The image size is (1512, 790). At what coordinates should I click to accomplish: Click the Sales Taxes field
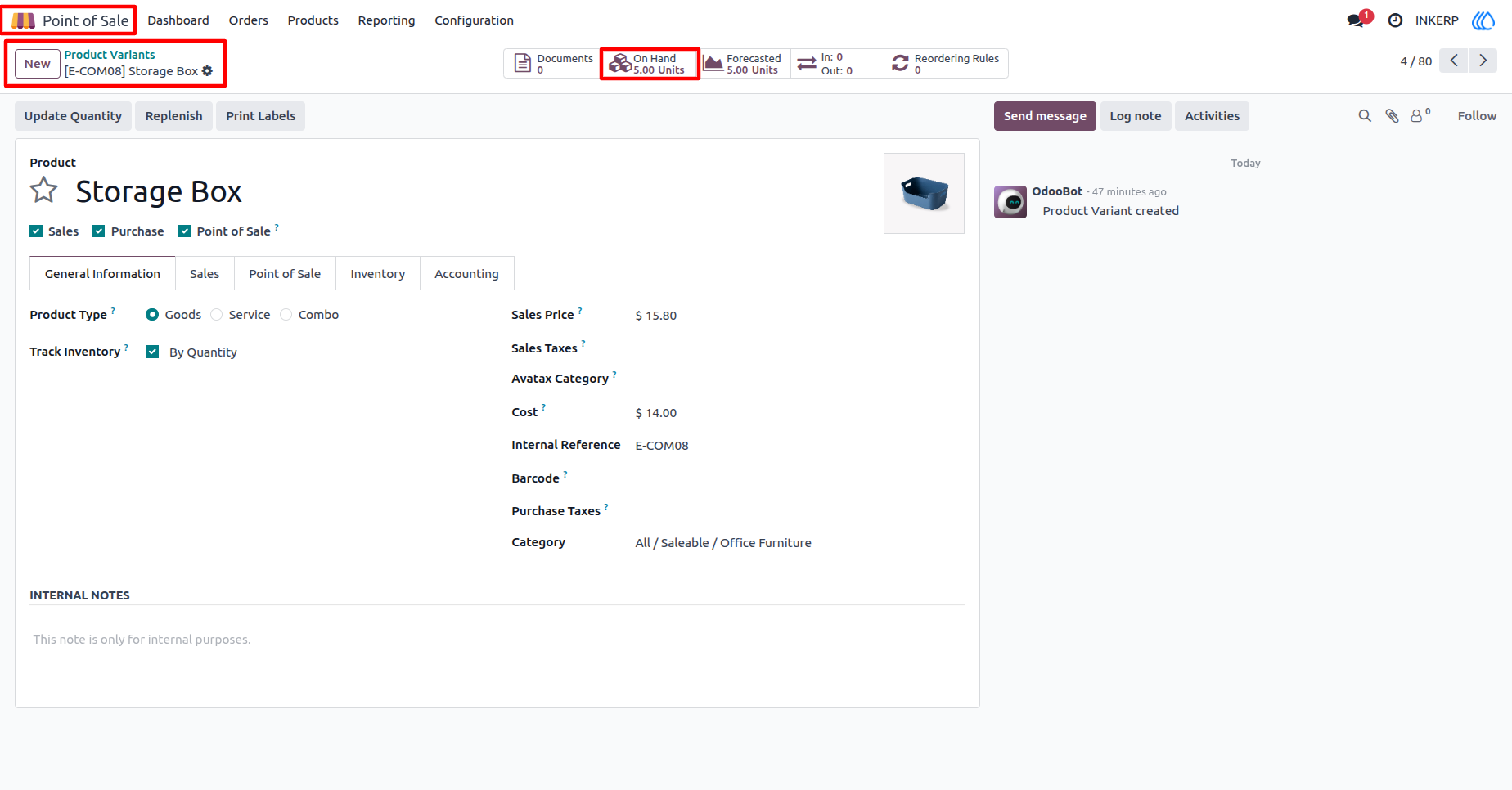pyautogui.click(x=799, y=348)
